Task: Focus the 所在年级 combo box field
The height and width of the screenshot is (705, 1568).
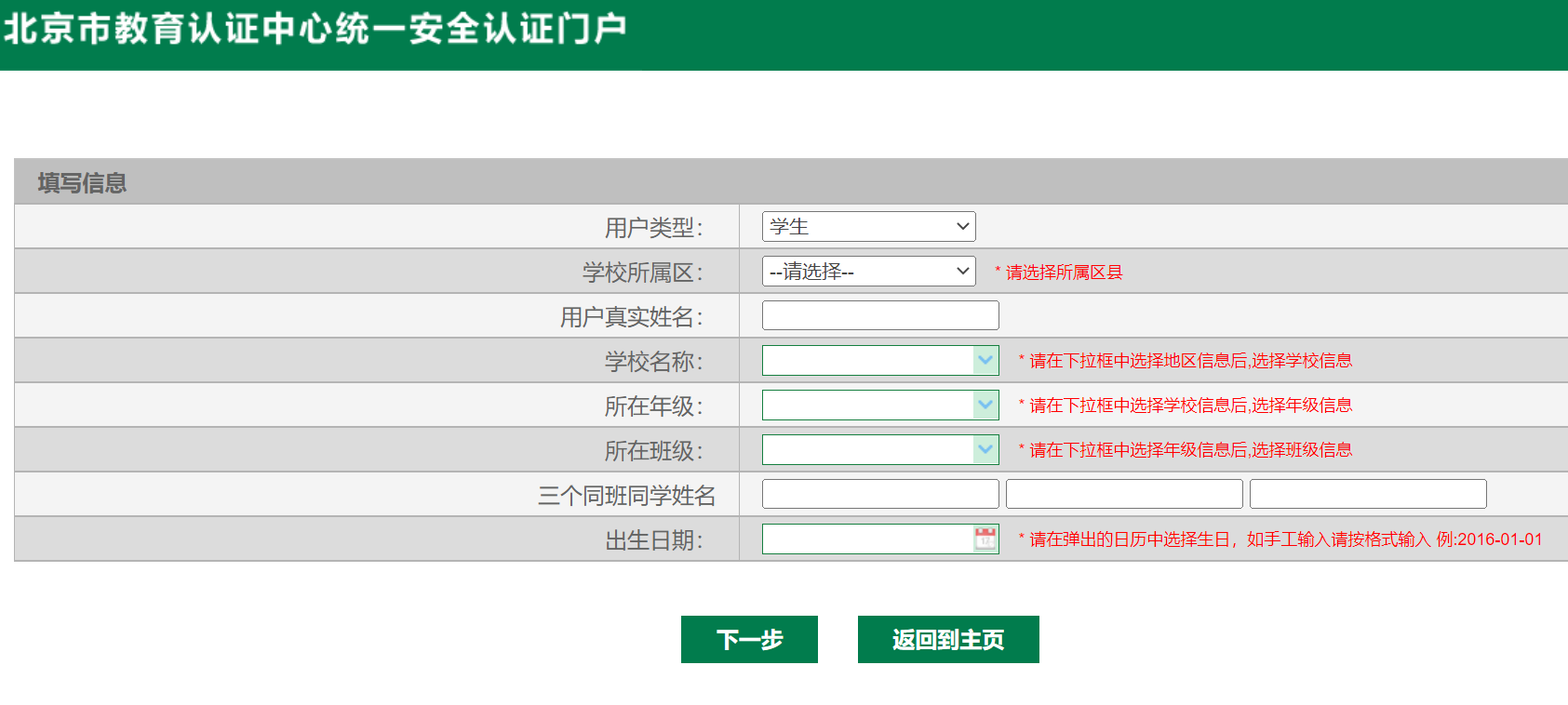Action: click(867, 405)
